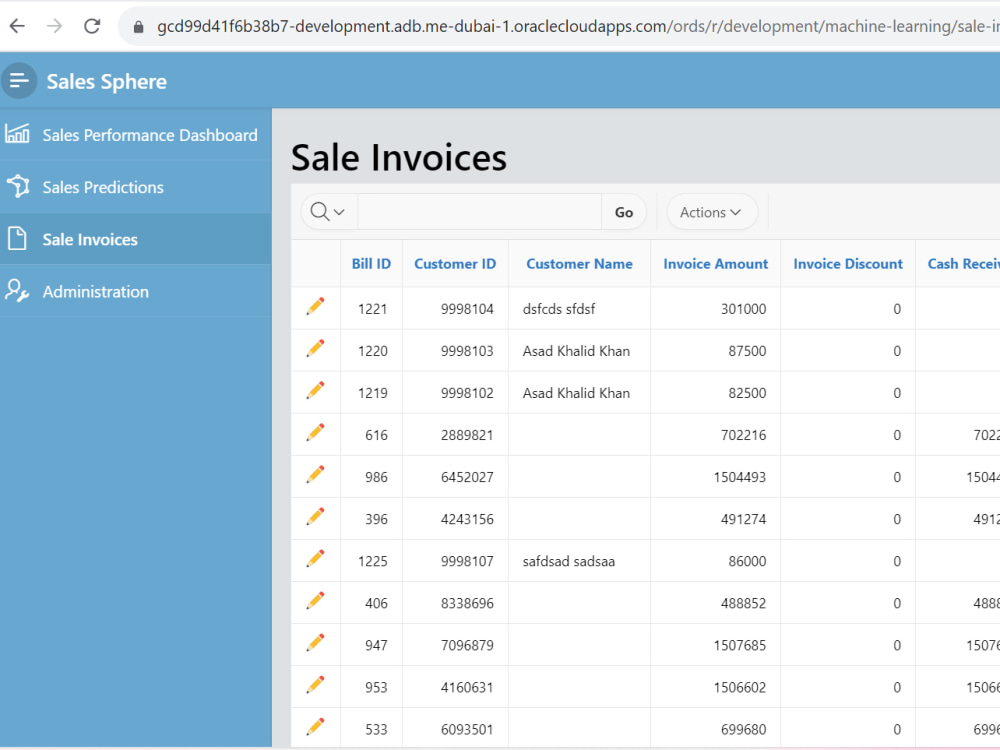Click customer ID 9998104

(x=467, y=309)
